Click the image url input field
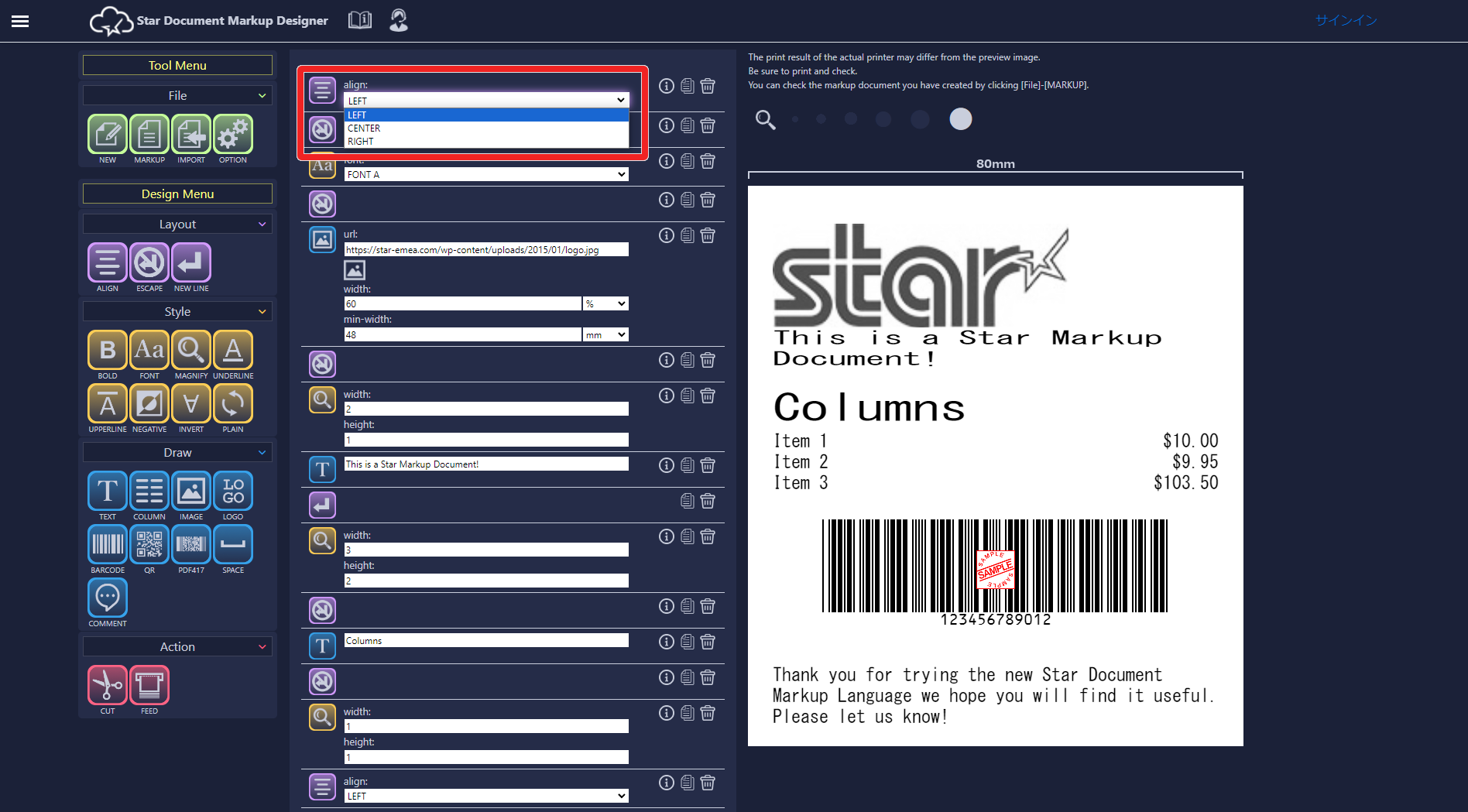Screen dimensions: 1468x812 coord(485,250)
